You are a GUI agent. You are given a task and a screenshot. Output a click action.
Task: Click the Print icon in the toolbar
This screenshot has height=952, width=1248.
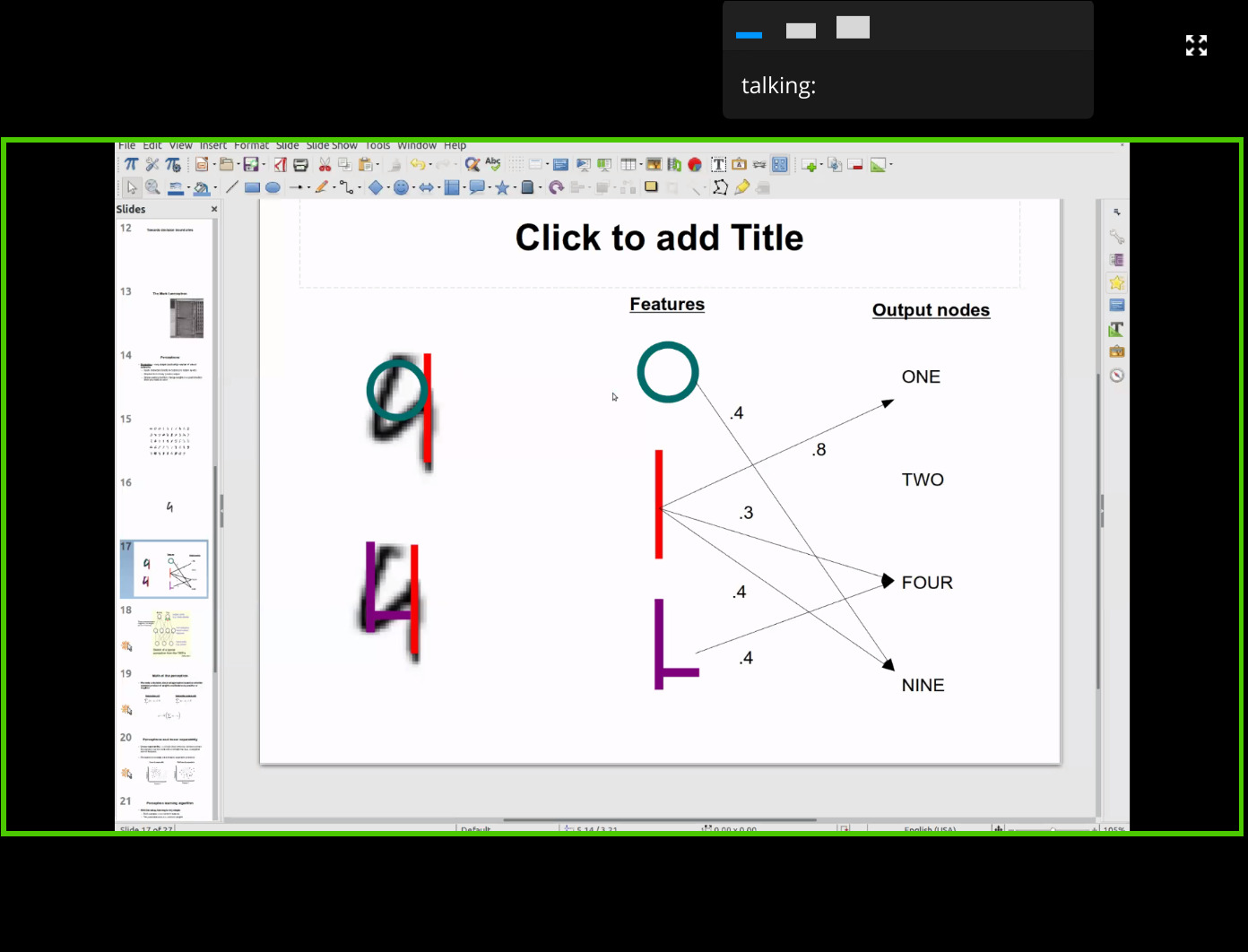(x=301, y=164)
